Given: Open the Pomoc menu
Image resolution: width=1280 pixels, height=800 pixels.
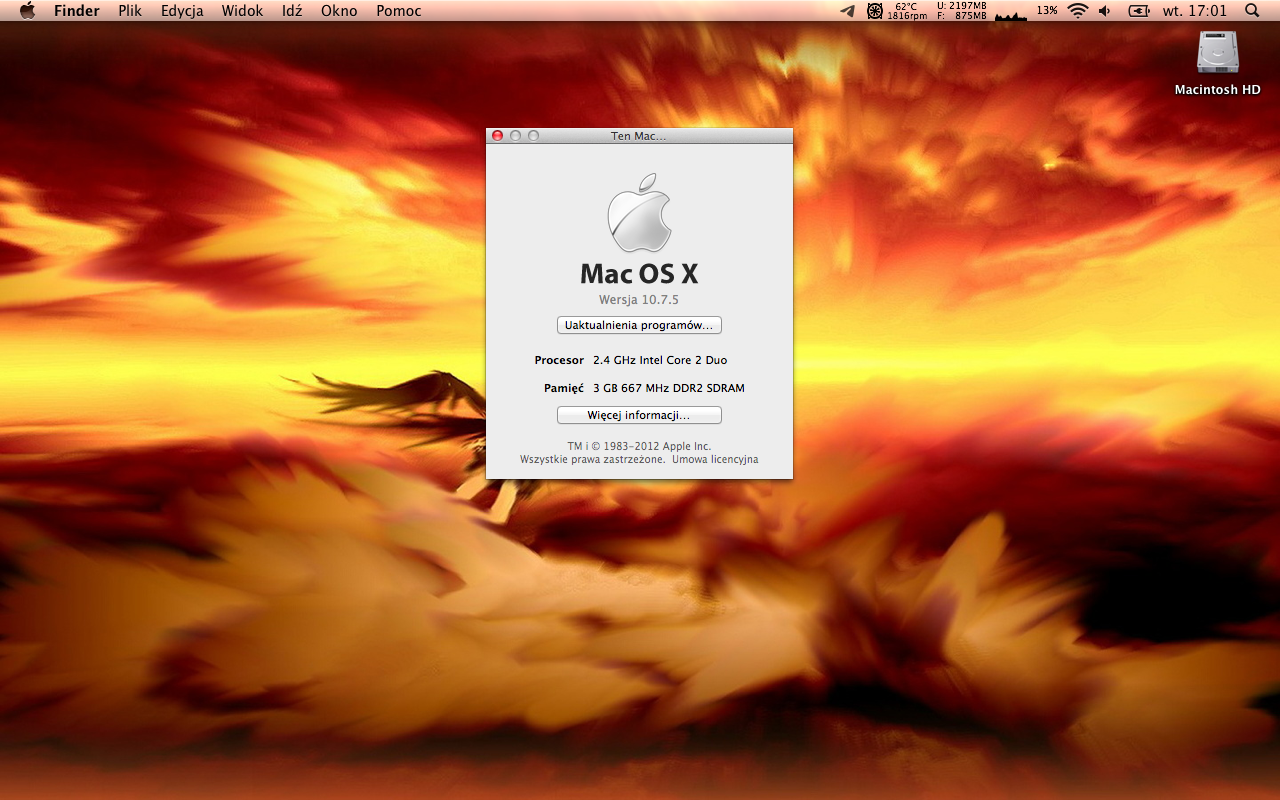Looking at the screenshot, I should point(399,11).
